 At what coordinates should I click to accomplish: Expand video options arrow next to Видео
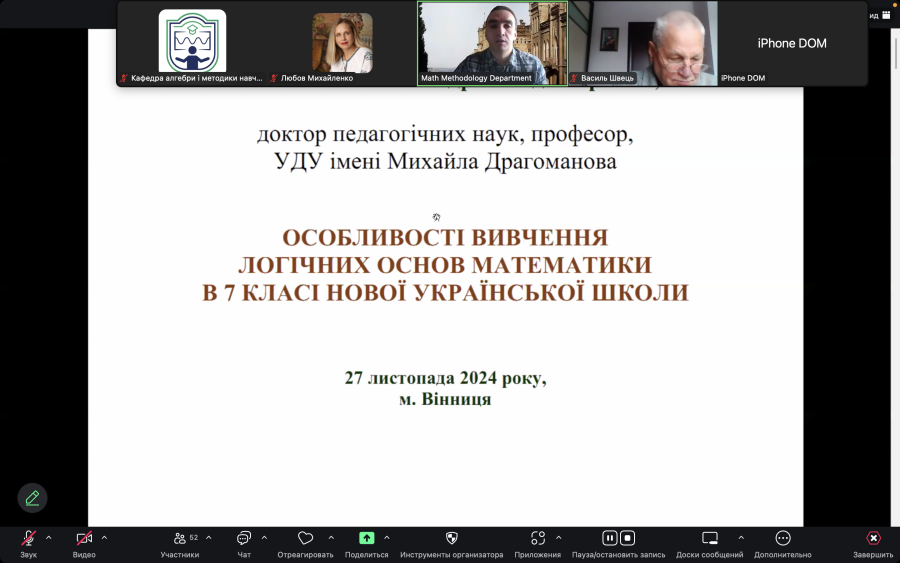(104, 538)
